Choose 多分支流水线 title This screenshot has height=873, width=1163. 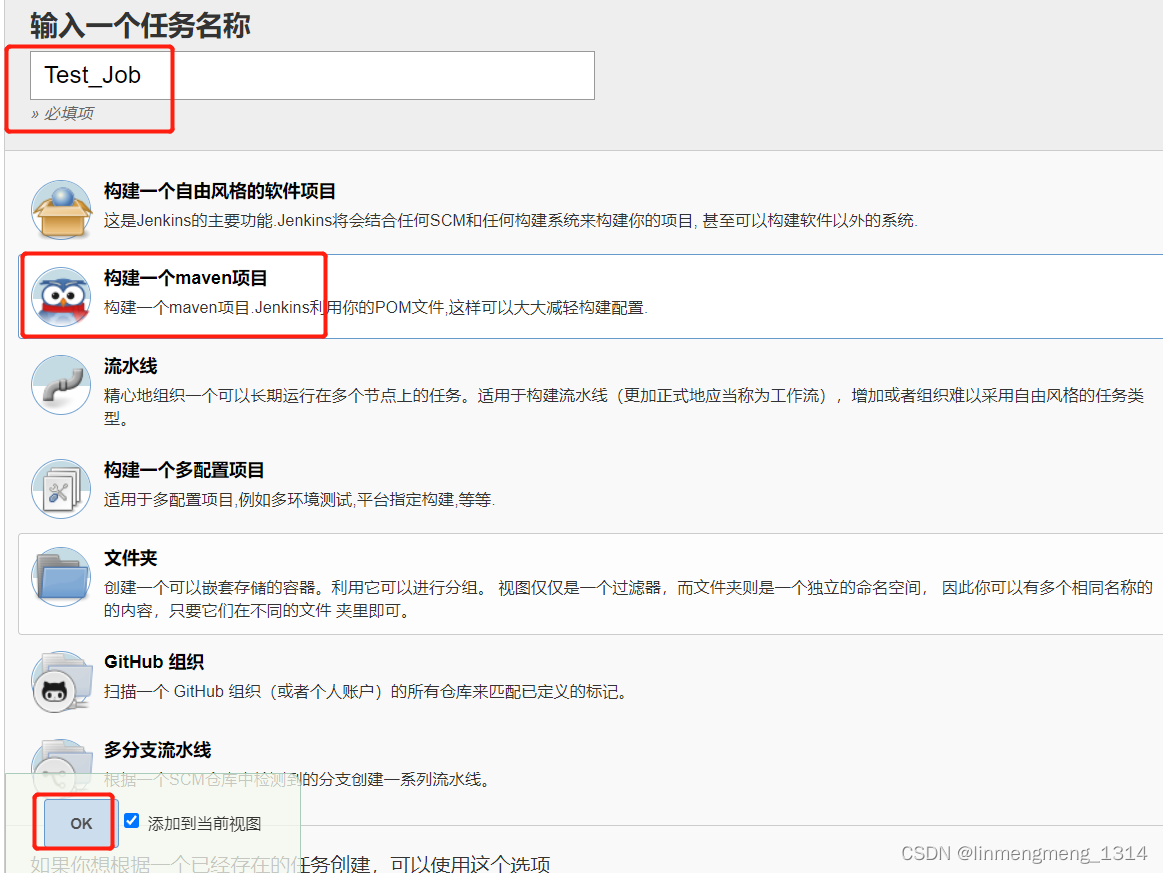(157, 750)
